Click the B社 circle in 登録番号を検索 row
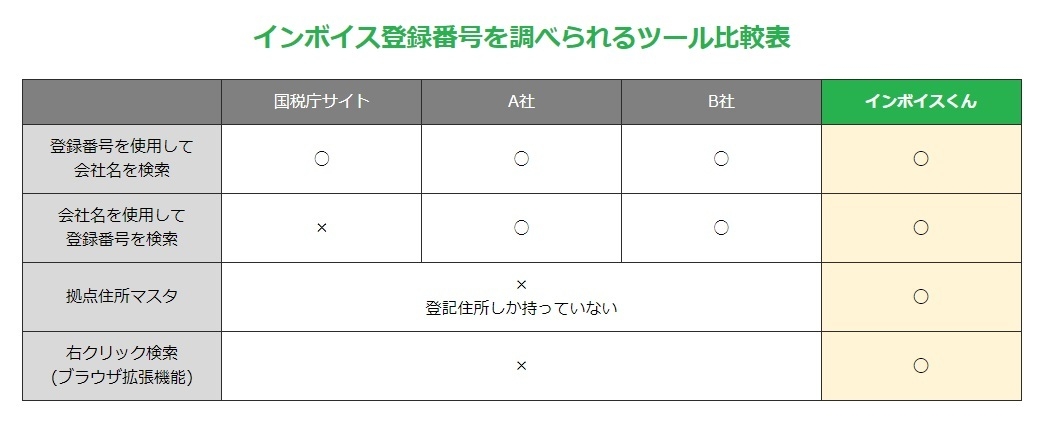This screenshot has width=1053, height=433. point(721,228)
